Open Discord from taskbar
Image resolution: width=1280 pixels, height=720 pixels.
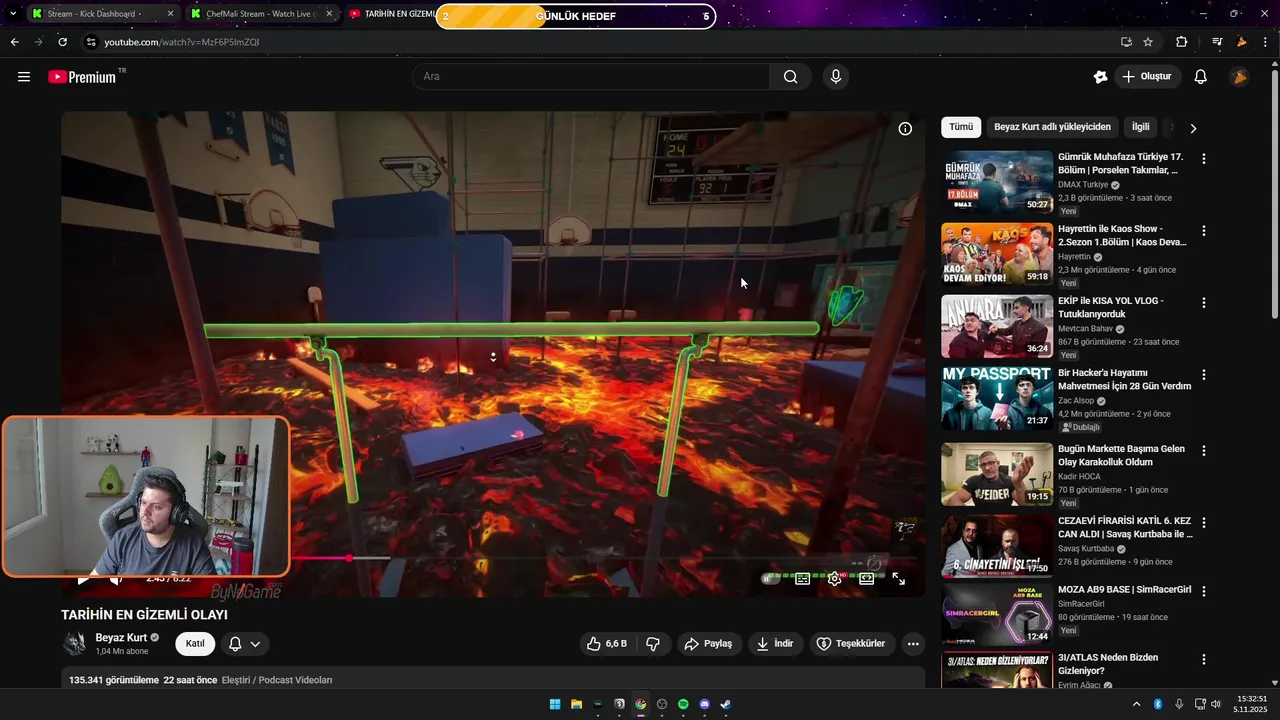[x=705, y=704]
